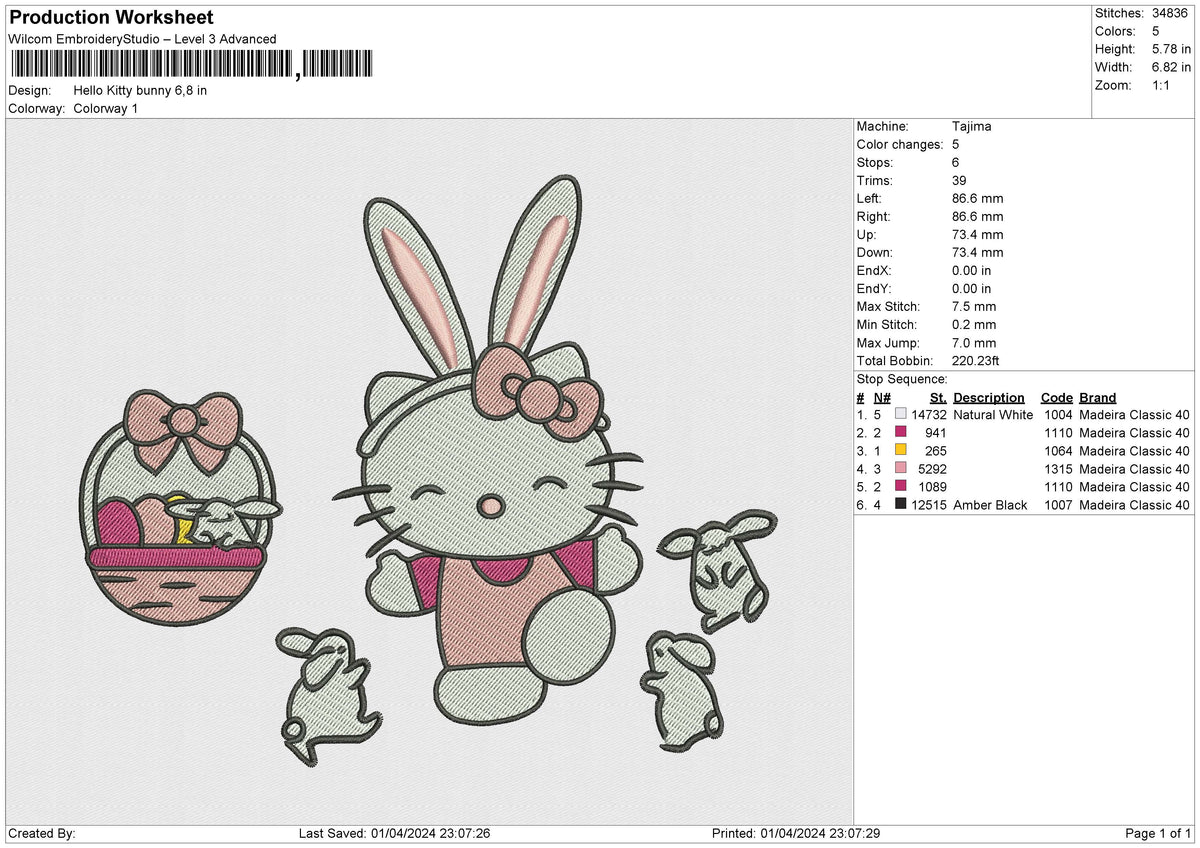This screenshot has width=1200, height=848.
Task: Select the Amber Black color swatch
Action: tap(901, 504)
